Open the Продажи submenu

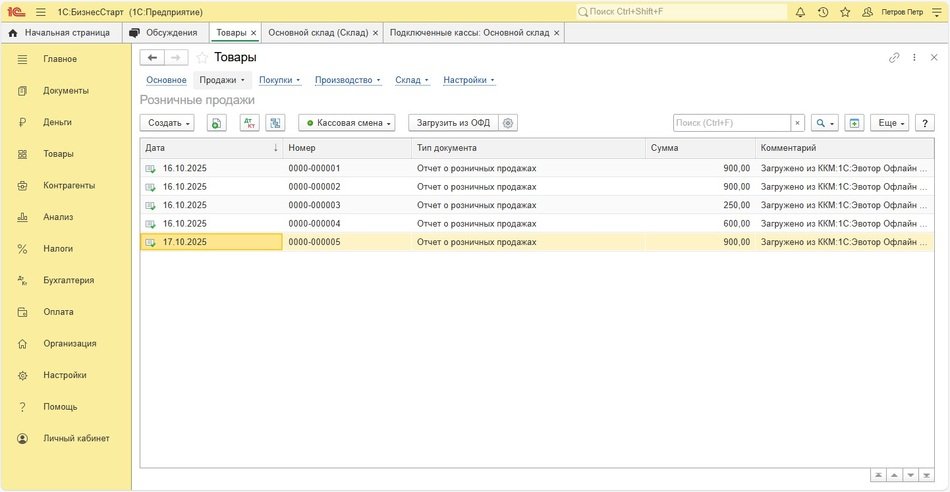[x=221, y=80]
